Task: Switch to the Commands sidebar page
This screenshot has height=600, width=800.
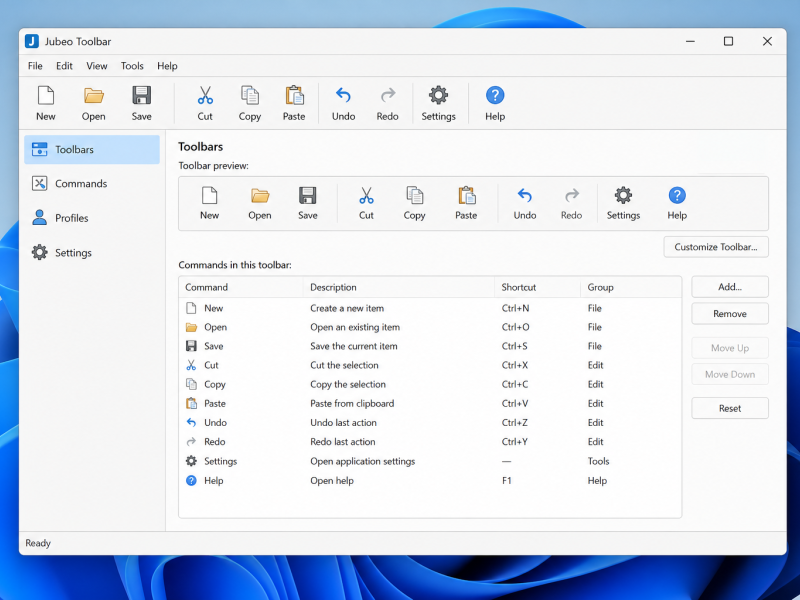Action: point(92,184)
